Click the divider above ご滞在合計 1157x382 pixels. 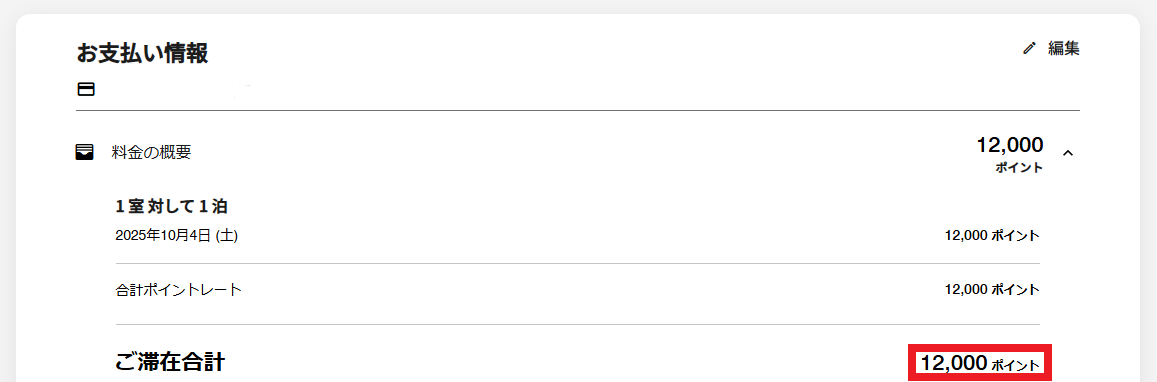[x=578, y=324]
